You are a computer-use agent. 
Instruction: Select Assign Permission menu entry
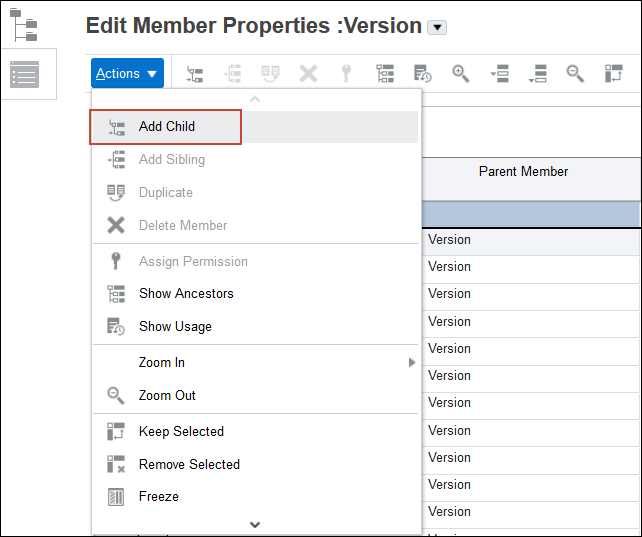pyautogui.click(x=255, y=261)
